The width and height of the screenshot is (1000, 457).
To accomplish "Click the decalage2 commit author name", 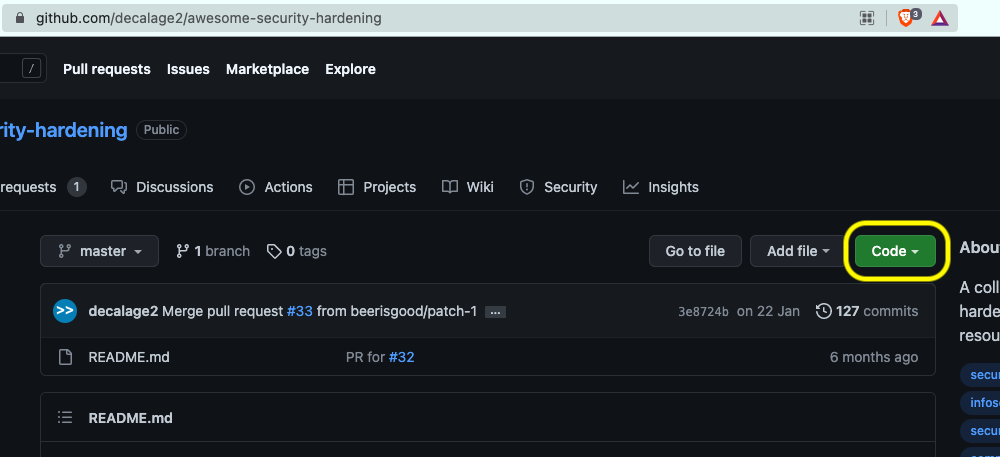I will (x=123, y=312).
